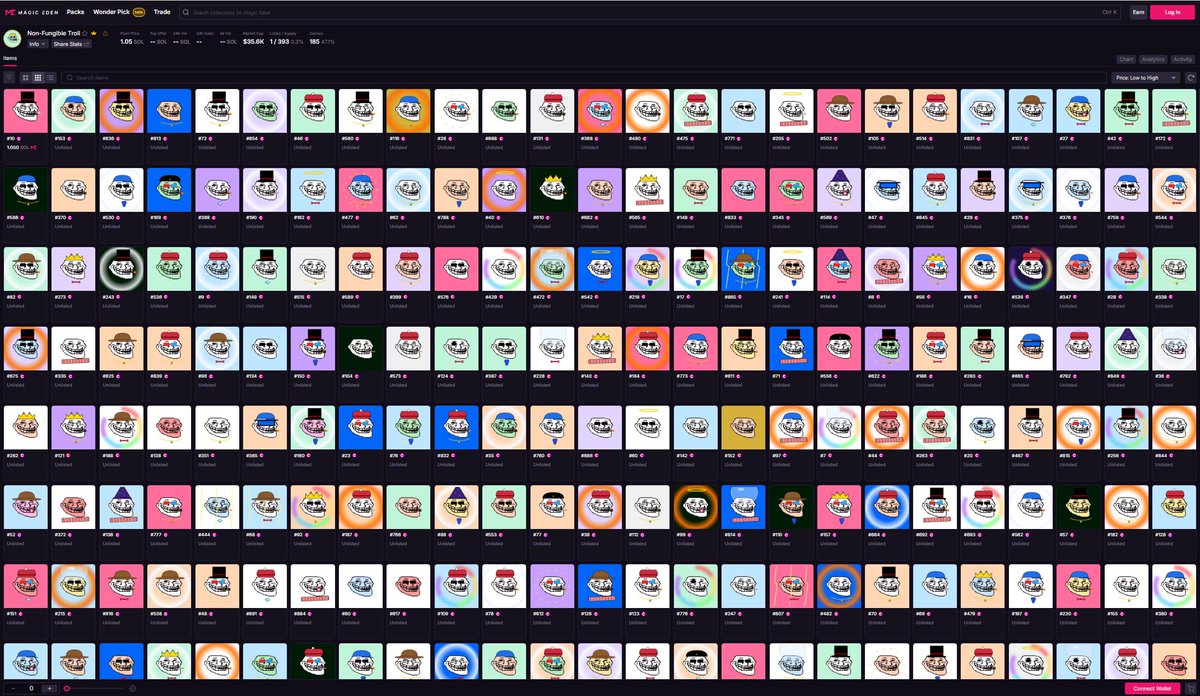Click the warning triangle icon near collection title
The width and height of the screenshot is (1200, 696).
coord(106,33)
